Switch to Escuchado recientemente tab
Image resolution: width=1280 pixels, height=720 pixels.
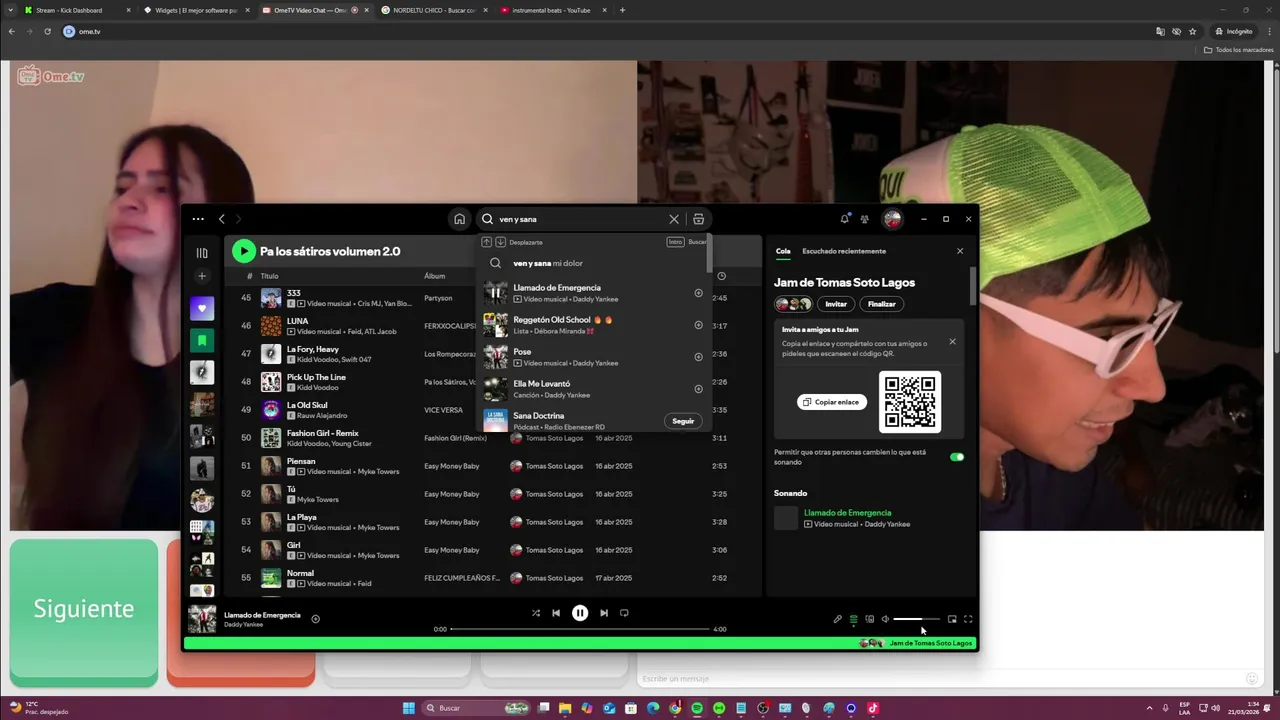(844, 251)
